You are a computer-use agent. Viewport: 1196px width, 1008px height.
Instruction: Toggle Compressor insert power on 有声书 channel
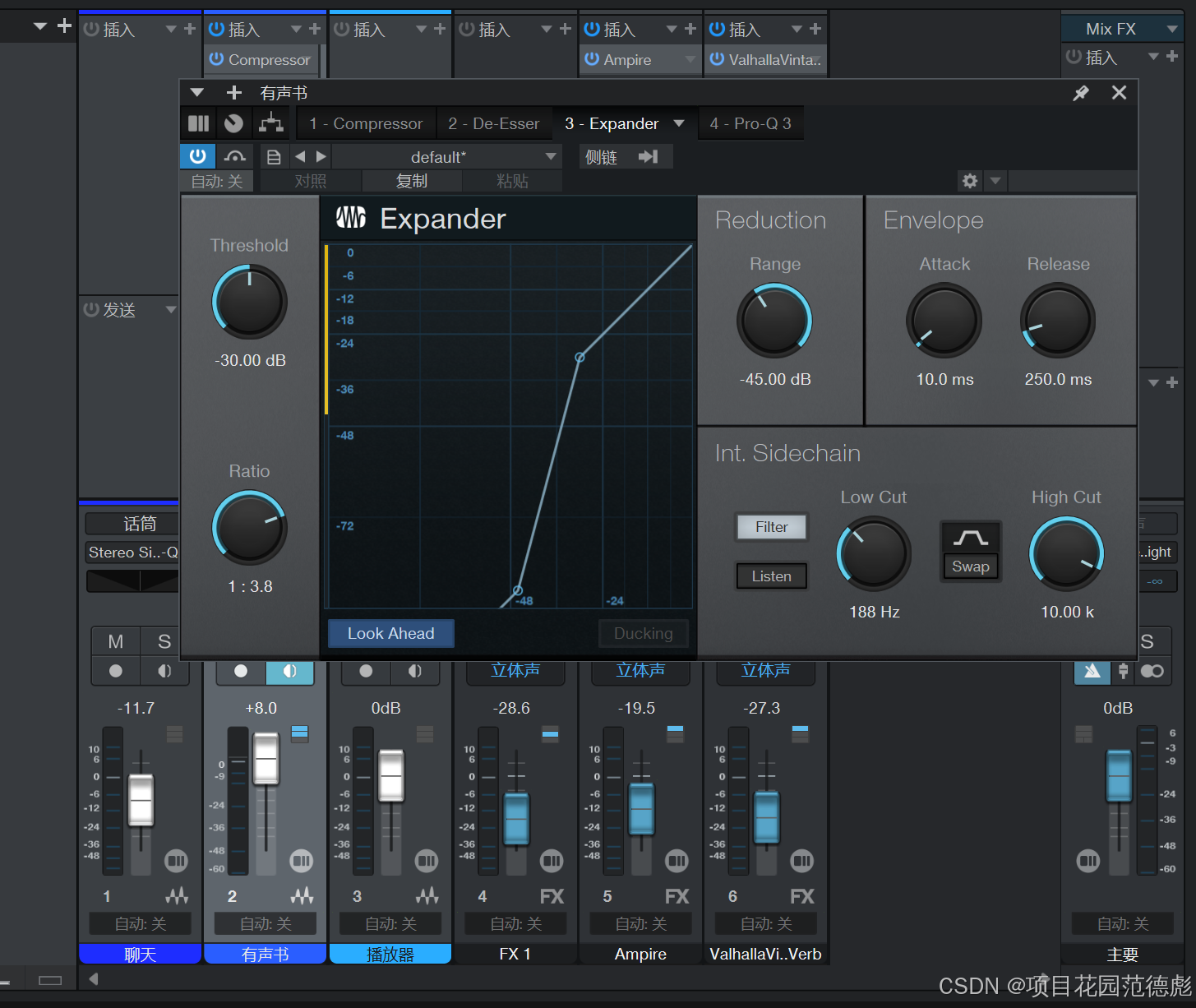216,59
